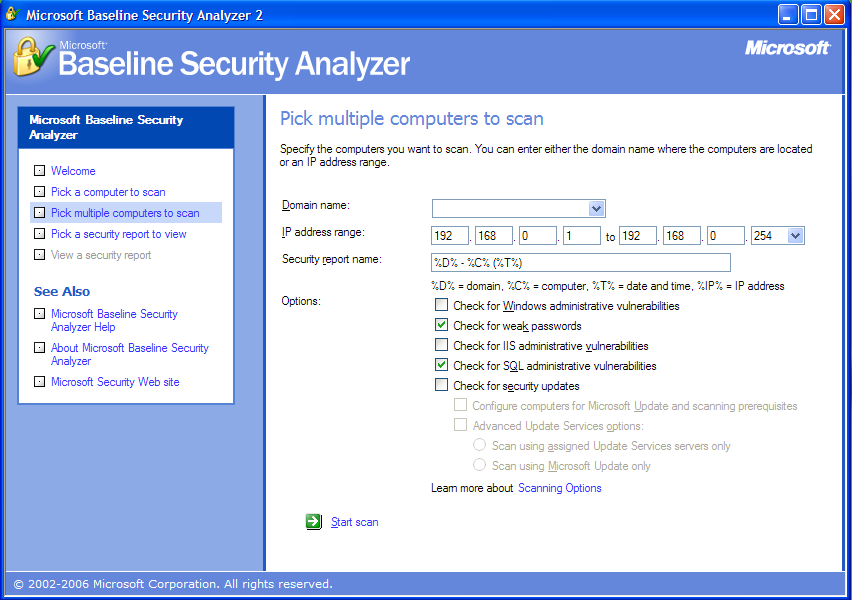Uncheck Check for SQL administrative vulnerabilities

pyautogui.click(x=441, y=365)
